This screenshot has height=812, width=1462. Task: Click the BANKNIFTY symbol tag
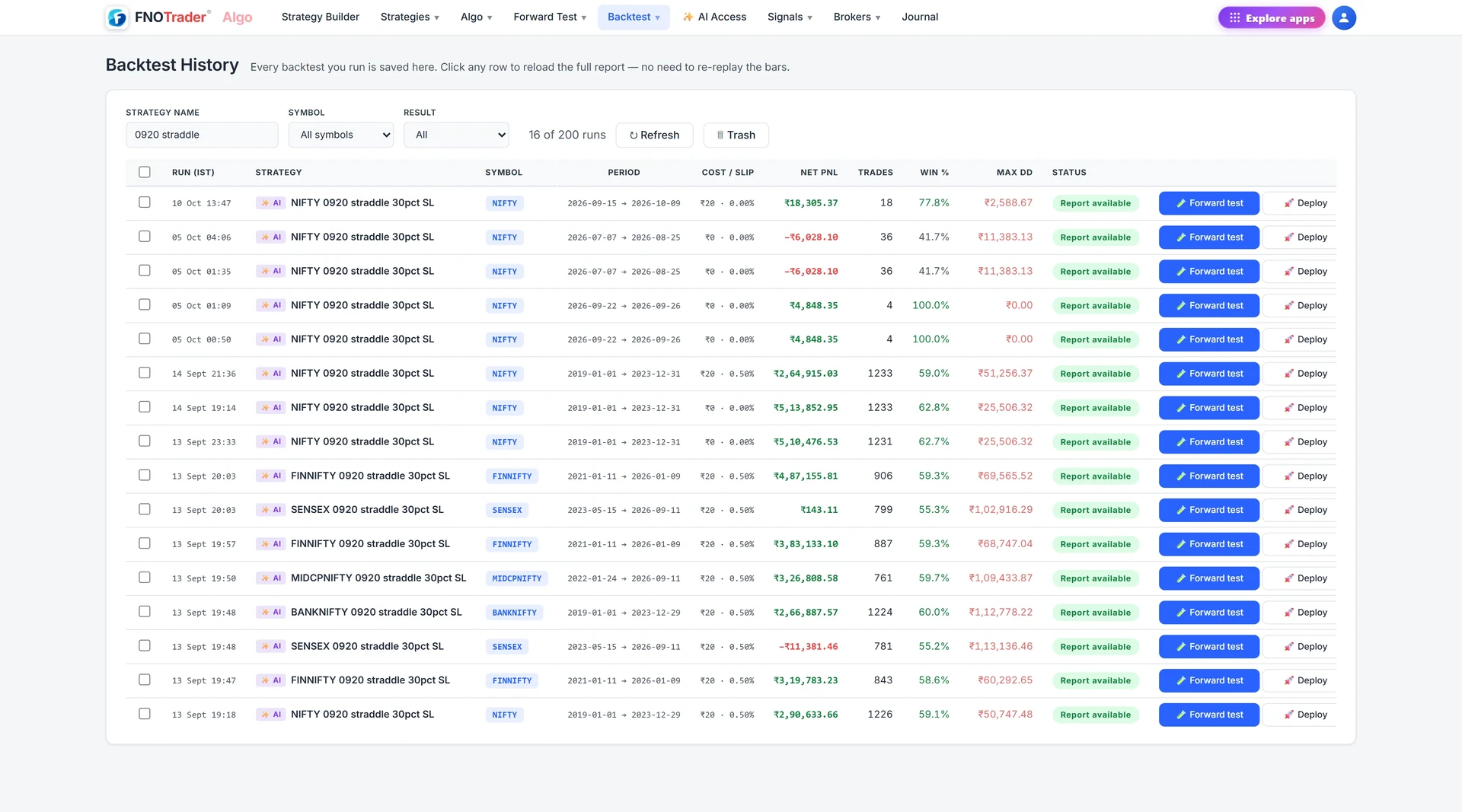[x=514, y=613]
